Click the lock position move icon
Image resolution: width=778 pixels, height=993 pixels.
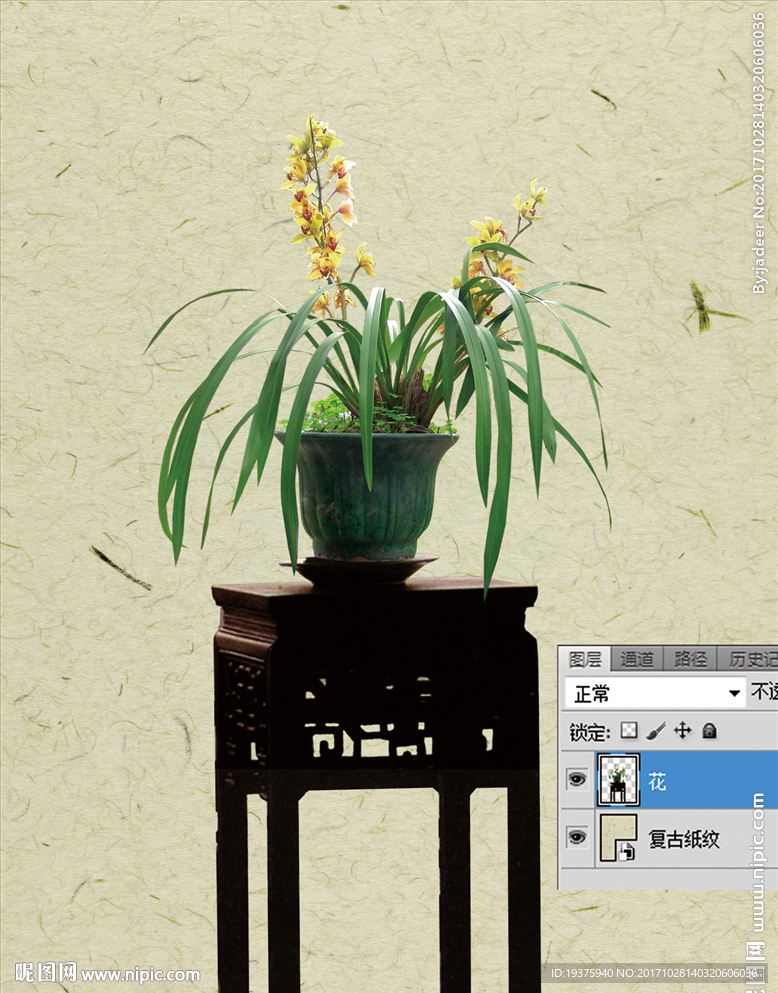tap(682, 731)
